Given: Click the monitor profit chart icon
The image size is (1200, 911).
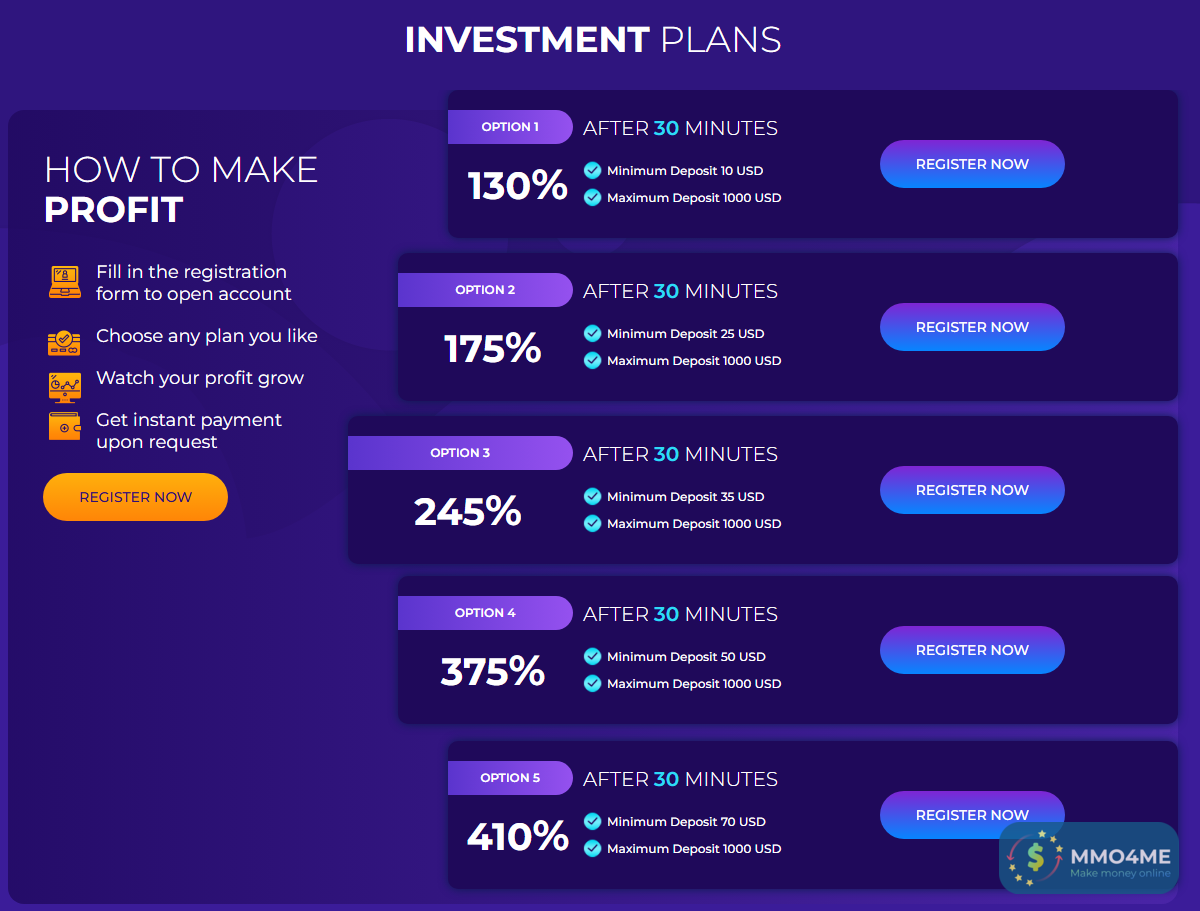Looking at the screenshot, I should [x=64, y=385].
